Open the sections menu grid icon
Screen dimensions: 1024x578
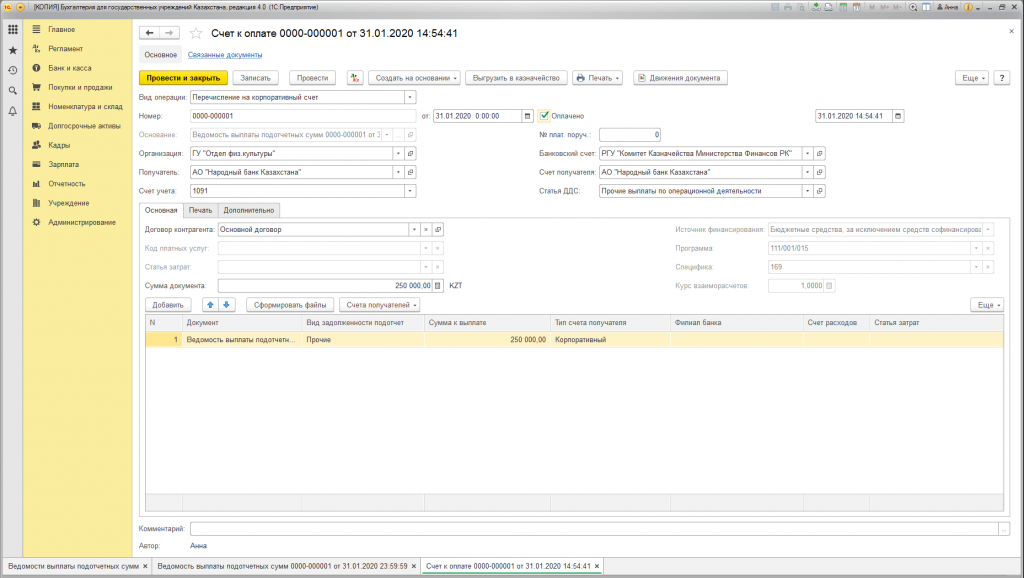coord(12,29)
